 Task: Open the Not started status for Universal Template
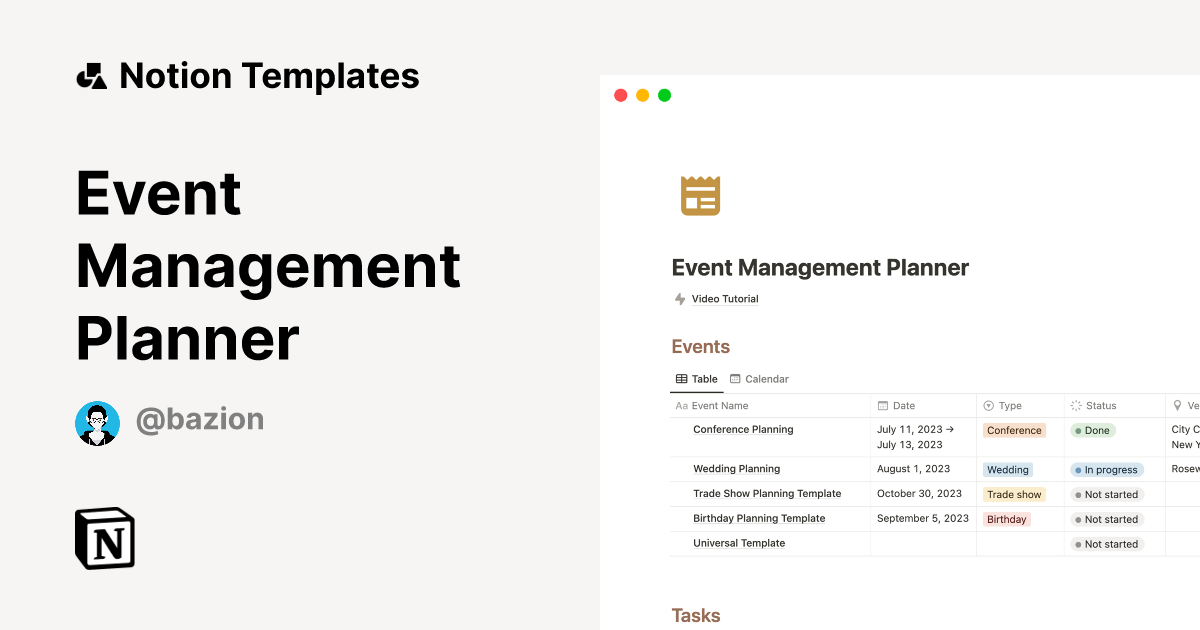(x=1107, y=543)
